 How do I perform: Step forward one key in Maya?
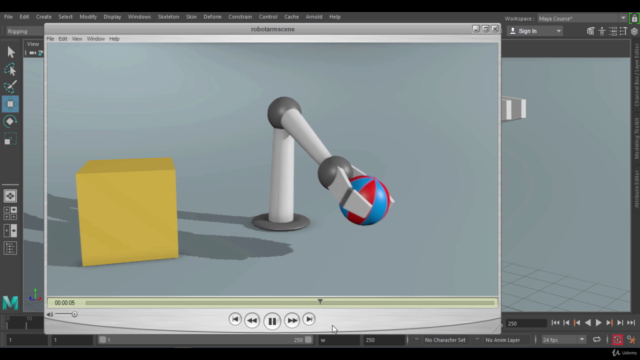click(x=609, y=323)
